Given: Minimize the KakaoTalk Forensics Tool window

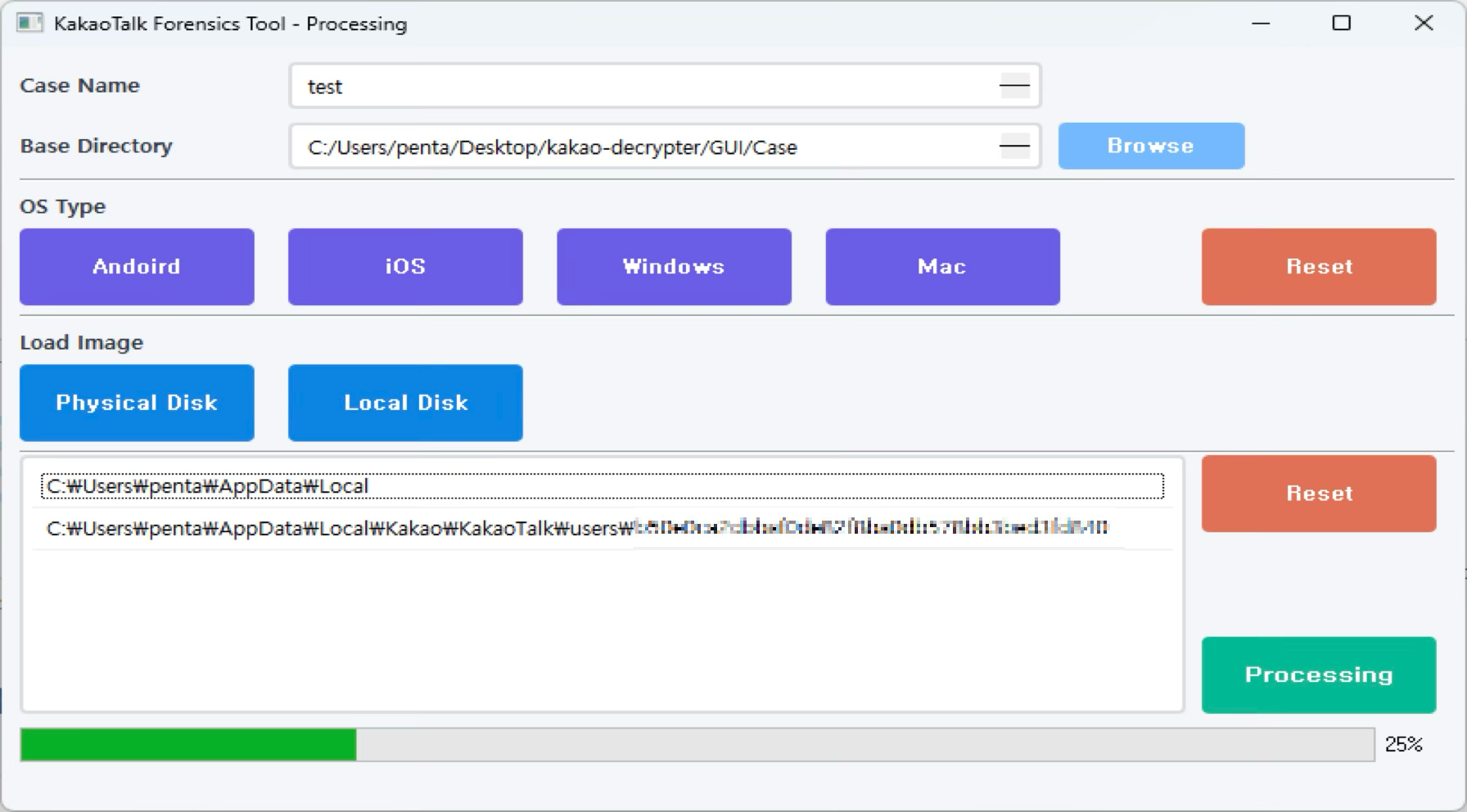Looking at the screenshot, I should (x=1261, y=23).
